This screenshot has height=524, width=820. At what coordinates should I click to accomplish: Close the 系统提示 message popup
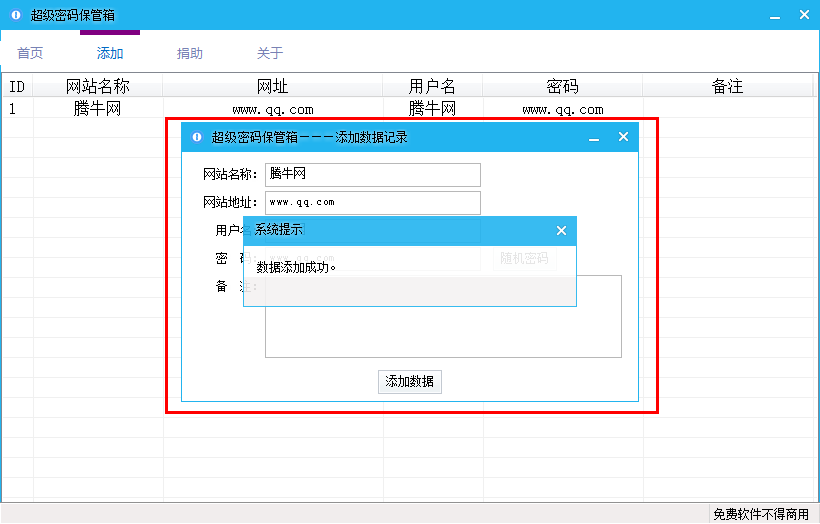pos(561,231)
